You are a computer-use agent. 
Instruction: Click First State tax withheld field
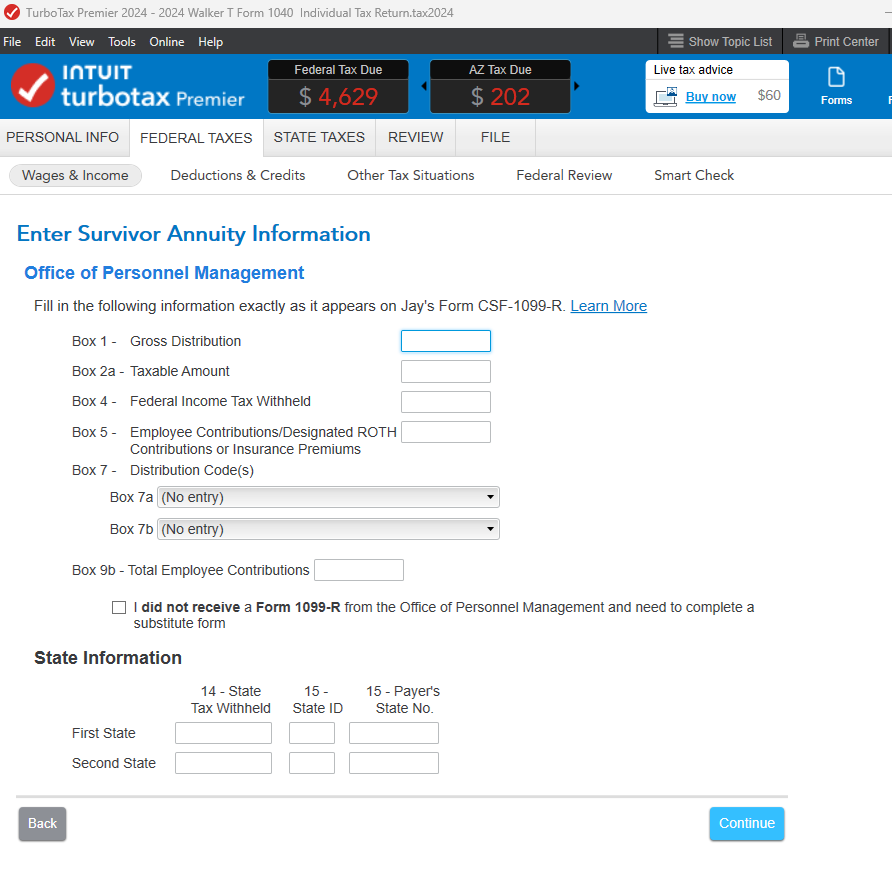coord(224,733)
